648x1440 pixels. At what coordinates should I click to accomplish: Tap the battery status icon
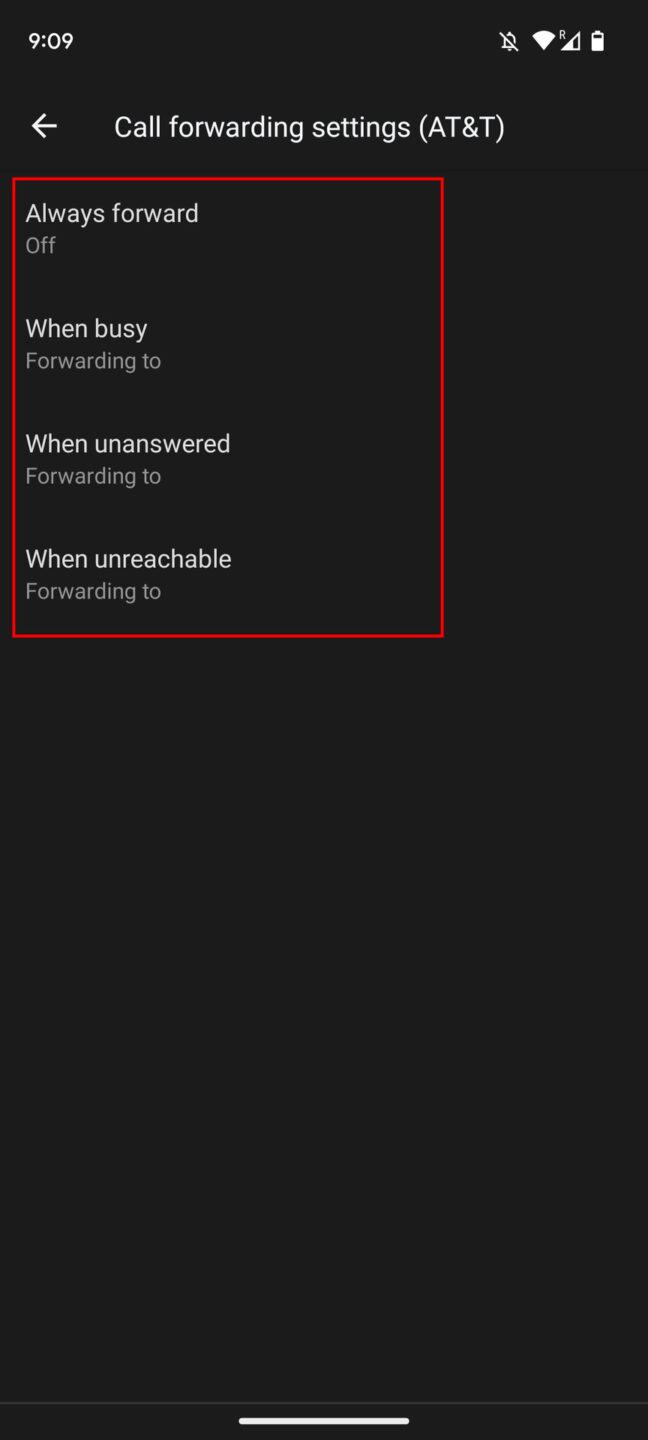coord(598,41)
